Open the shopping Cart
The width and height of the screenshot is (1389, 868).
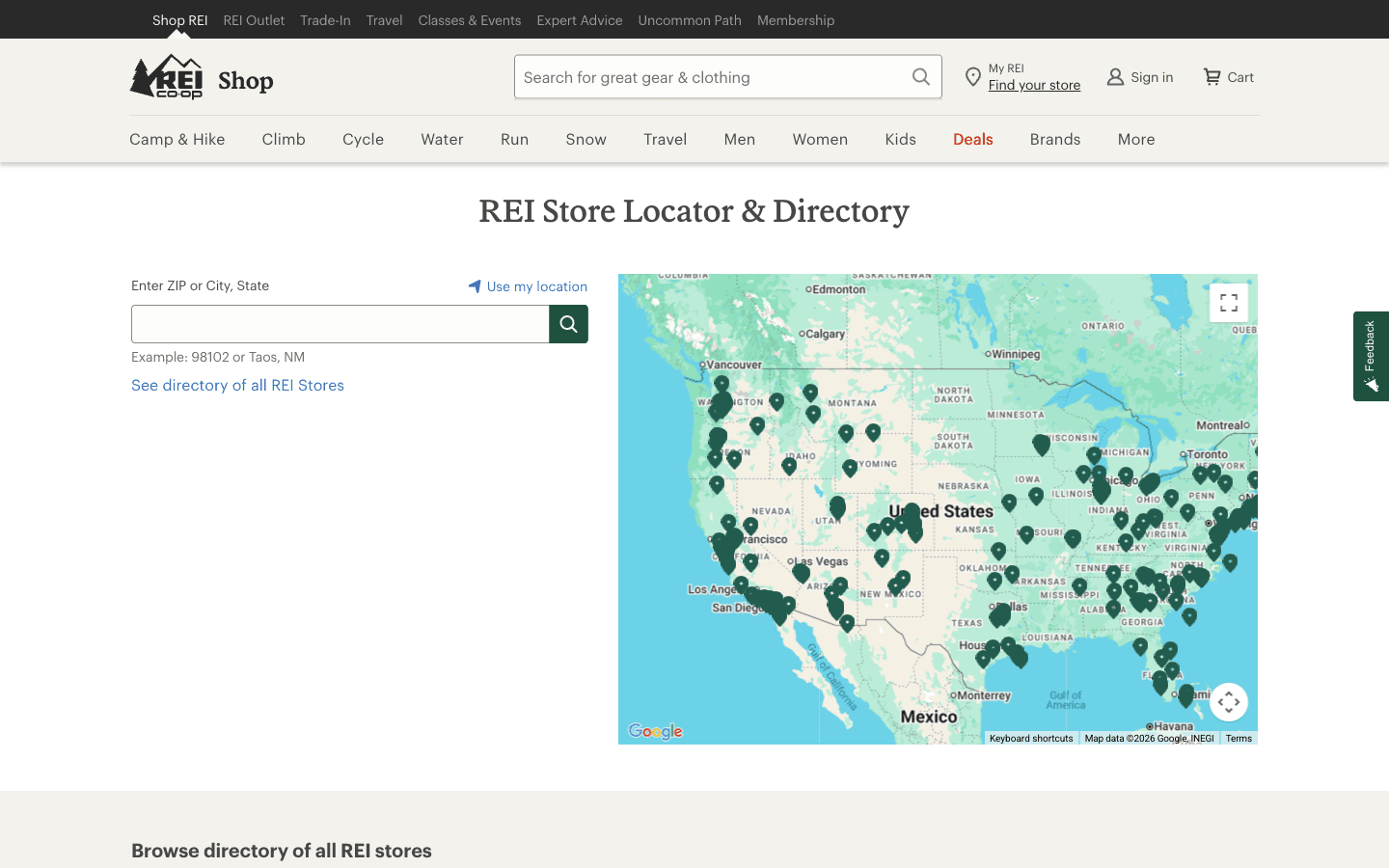click(x=1227, y=76)
